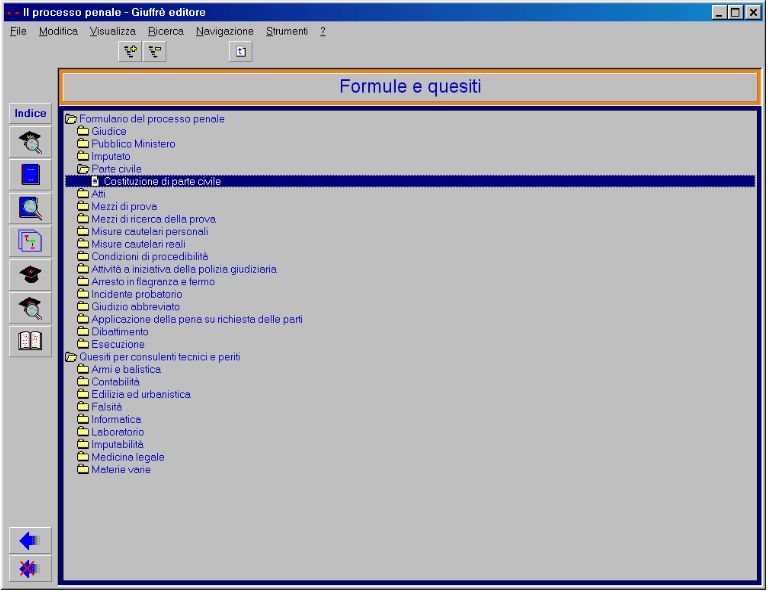The image size is (768, 591).
Task: Open Incidente probatorio folder
Action: pyautogui.click(x=130, y=294)
